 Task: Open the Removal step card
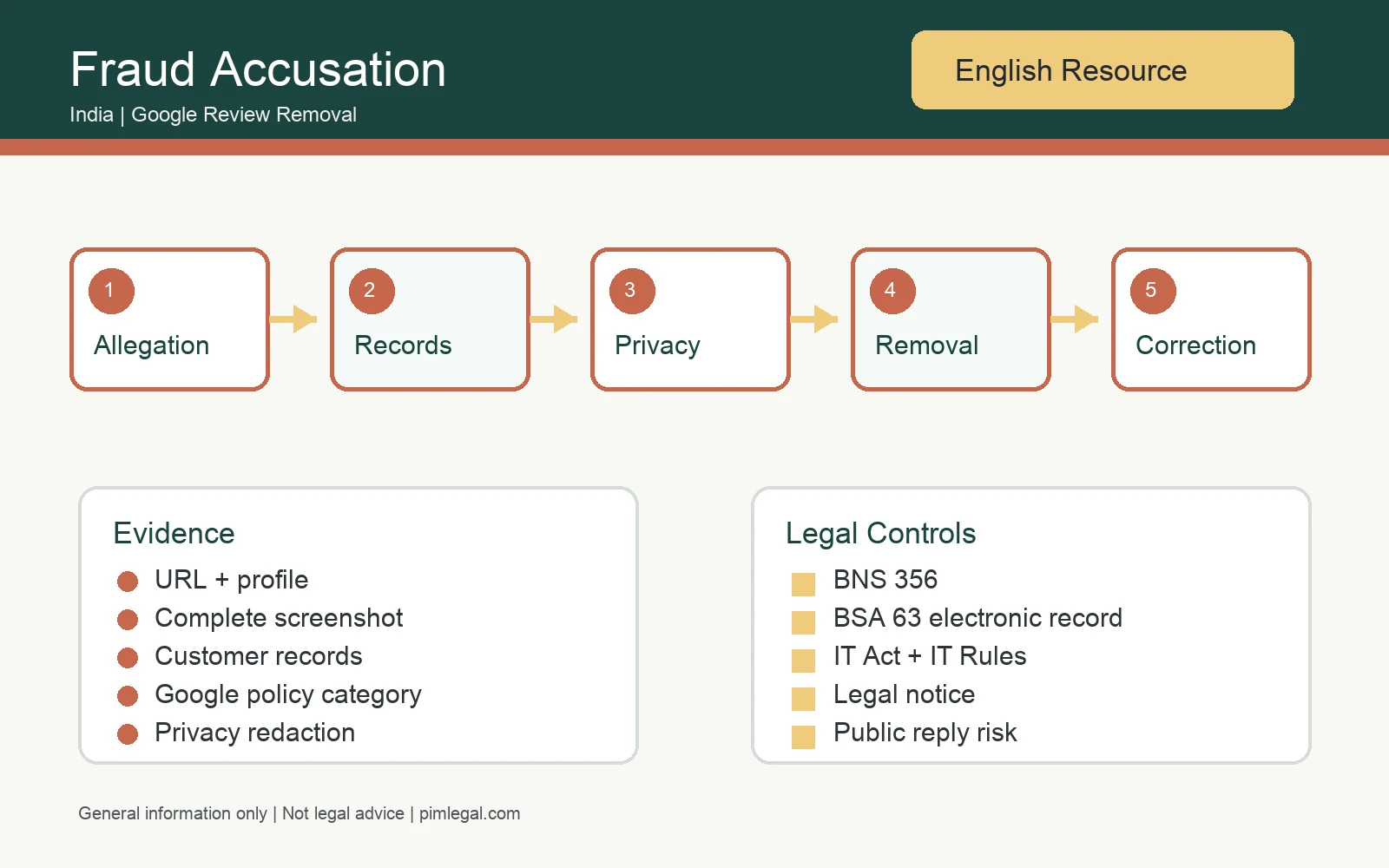pos(951,319)
